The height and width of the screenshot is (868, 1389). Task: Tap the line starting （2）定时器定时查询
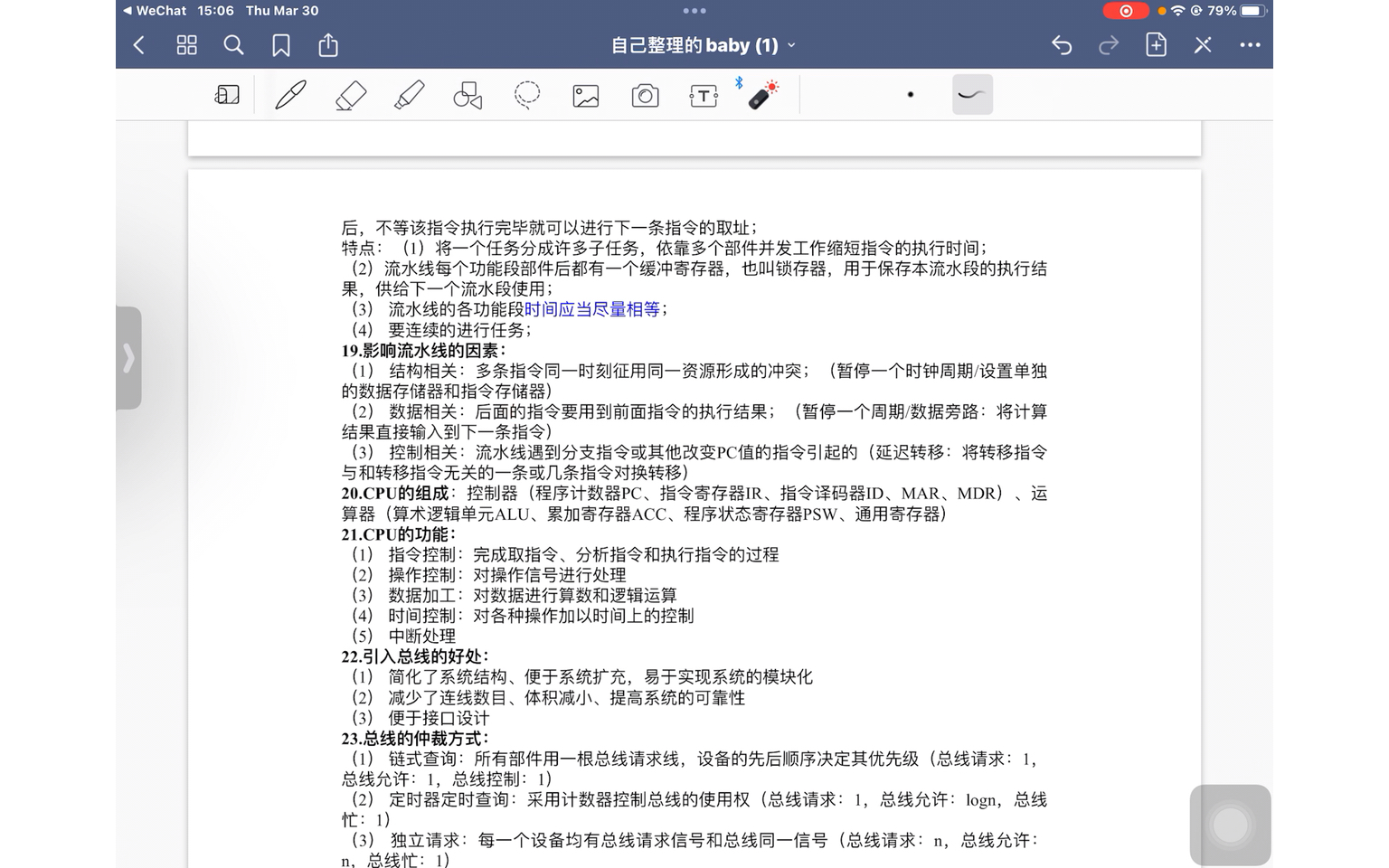[696, 799]
